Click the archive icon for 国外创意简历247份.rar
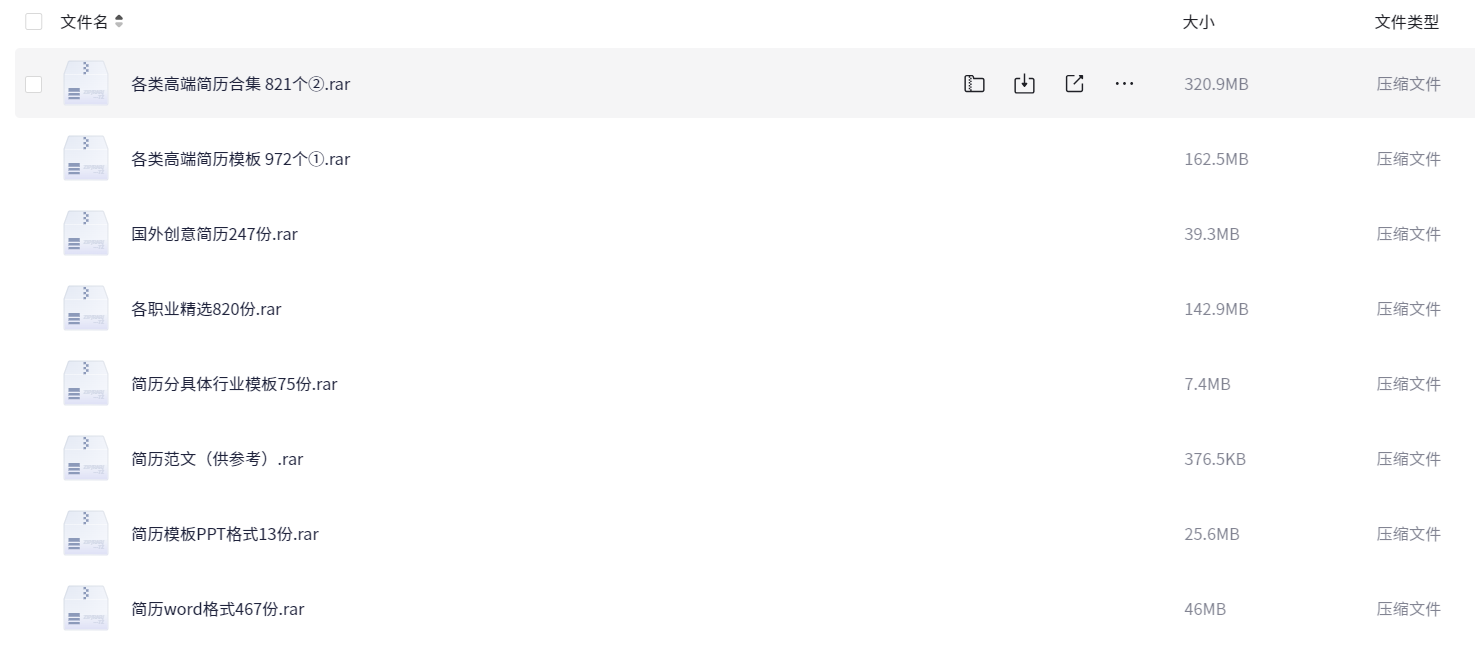 (x=86, y=234)
